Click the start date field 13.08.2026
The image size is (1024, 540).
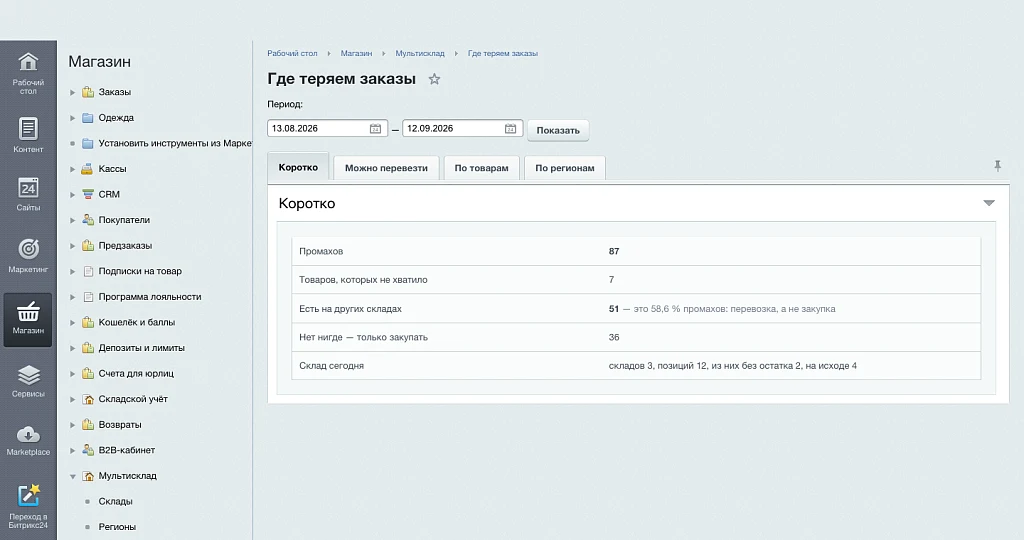click(319, 129)
